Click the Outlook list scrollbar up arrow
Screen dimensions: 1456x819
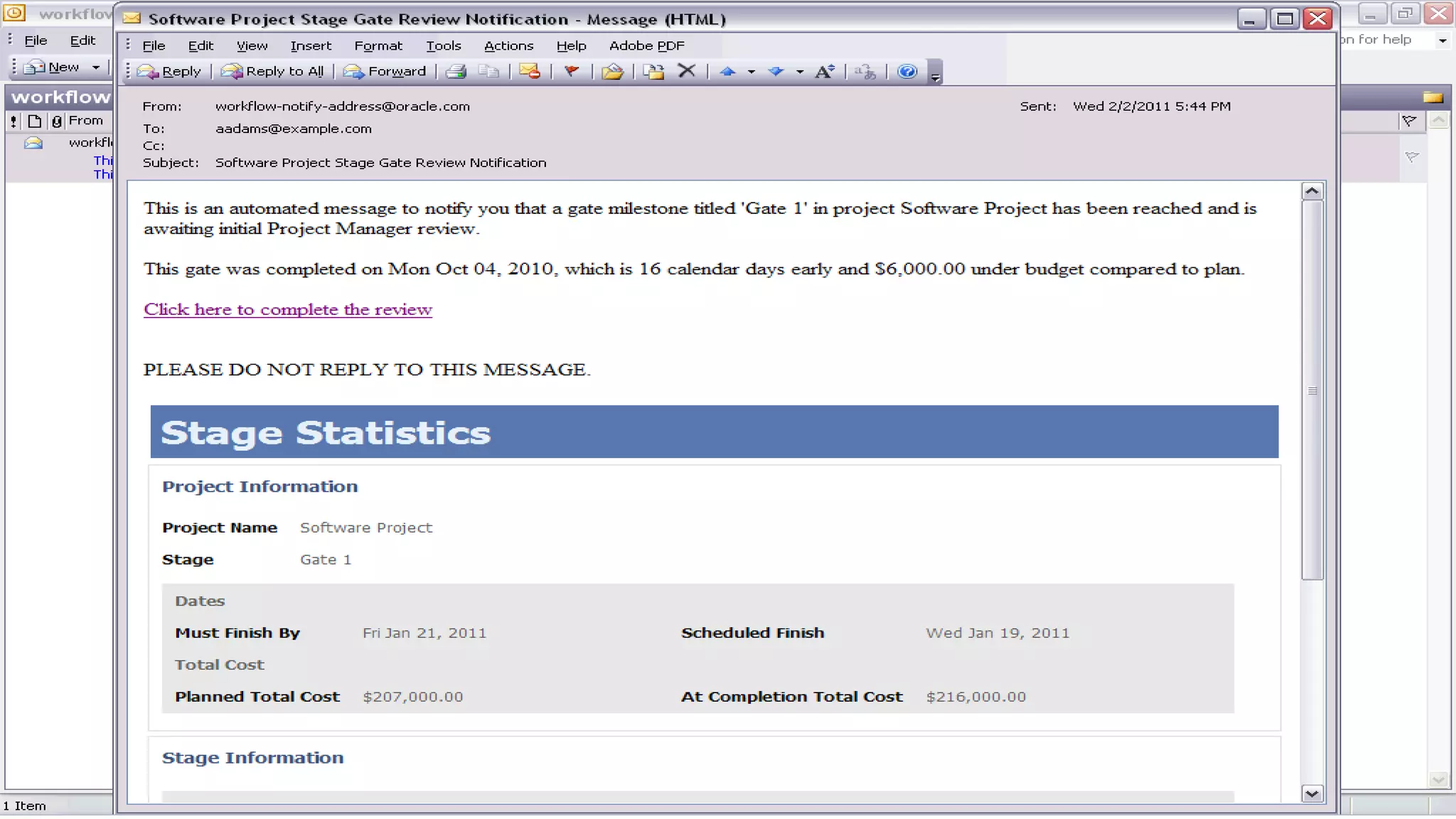[1438, 121]
